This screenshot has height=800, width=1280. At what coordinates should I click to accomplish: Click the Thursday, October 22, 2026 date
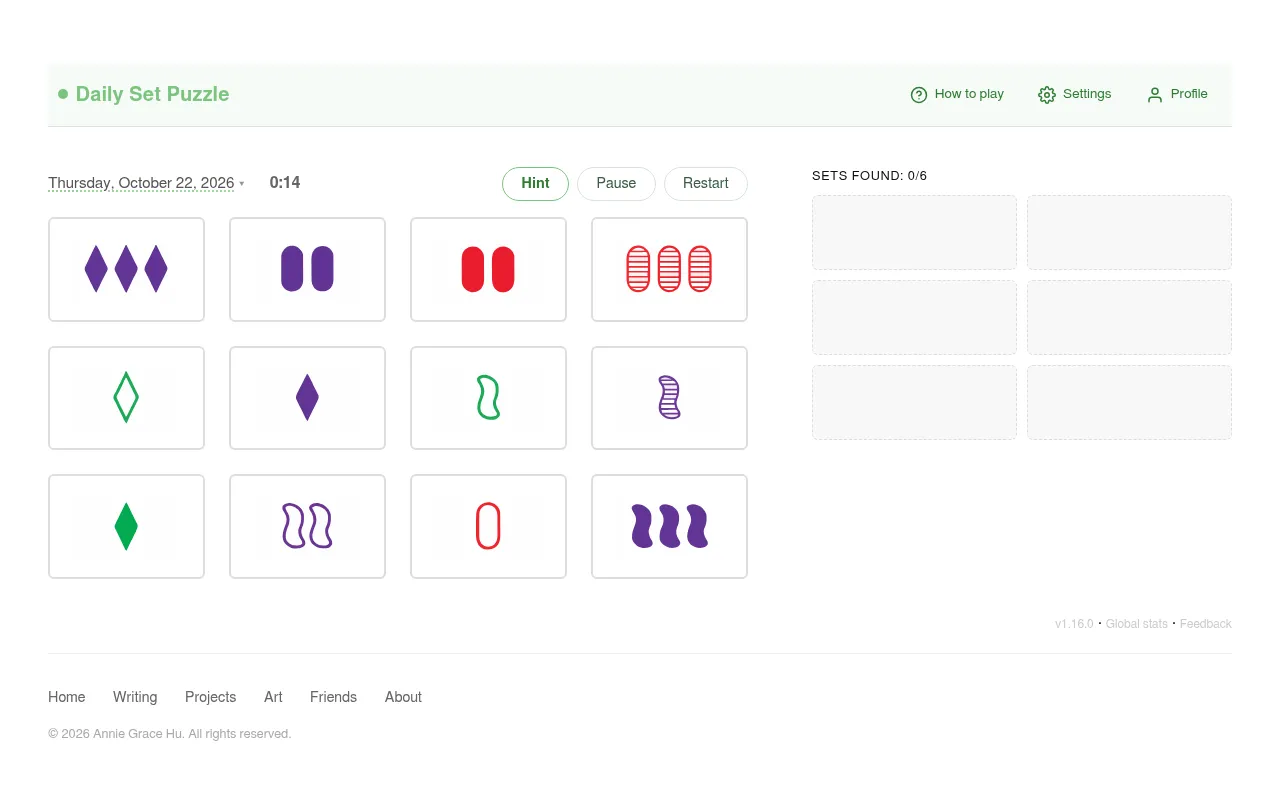pos(141,183)
